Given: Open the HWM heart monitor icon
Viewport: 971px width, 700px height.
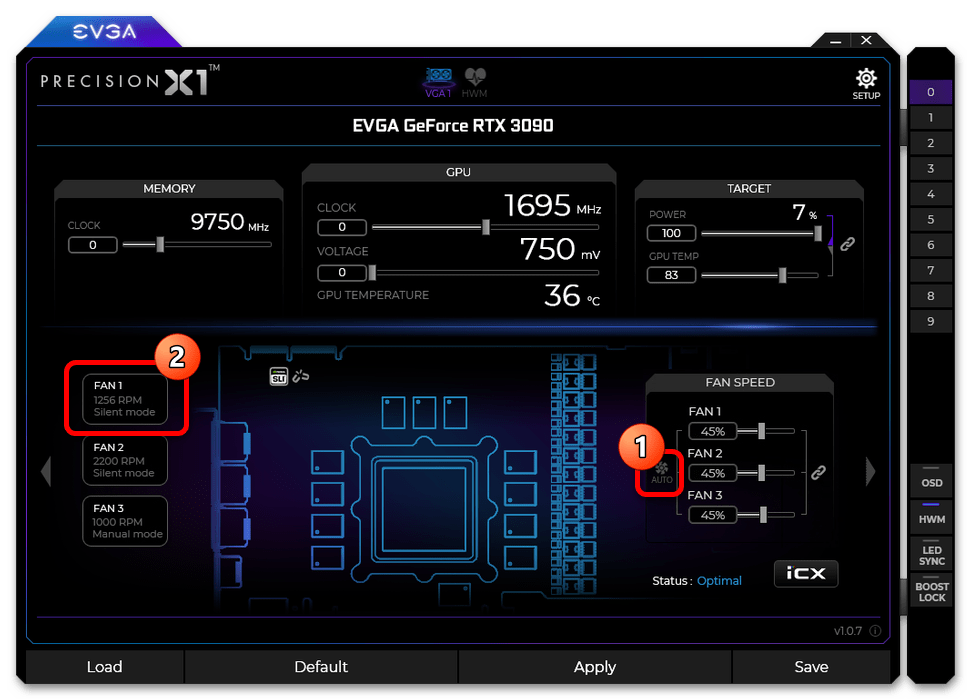Looking at the screenshot, I should (x=473, y=81).
